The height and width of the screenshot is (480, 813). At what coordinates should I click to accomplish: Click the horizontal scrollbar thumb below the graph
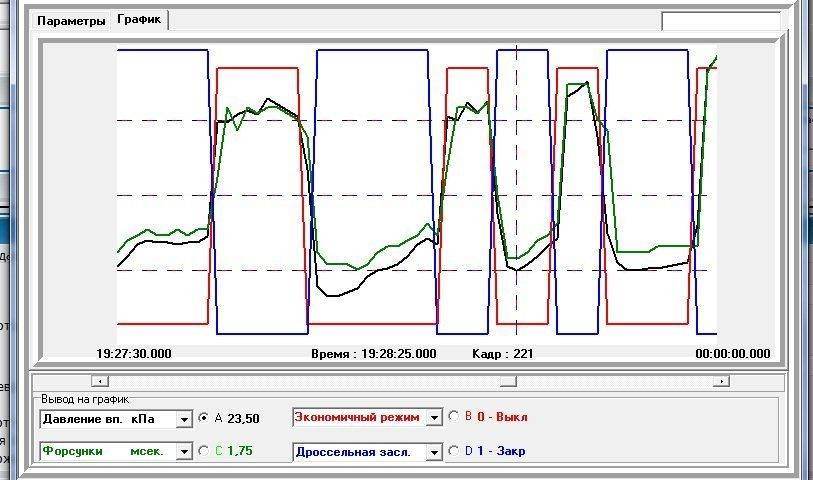point(508,381)
